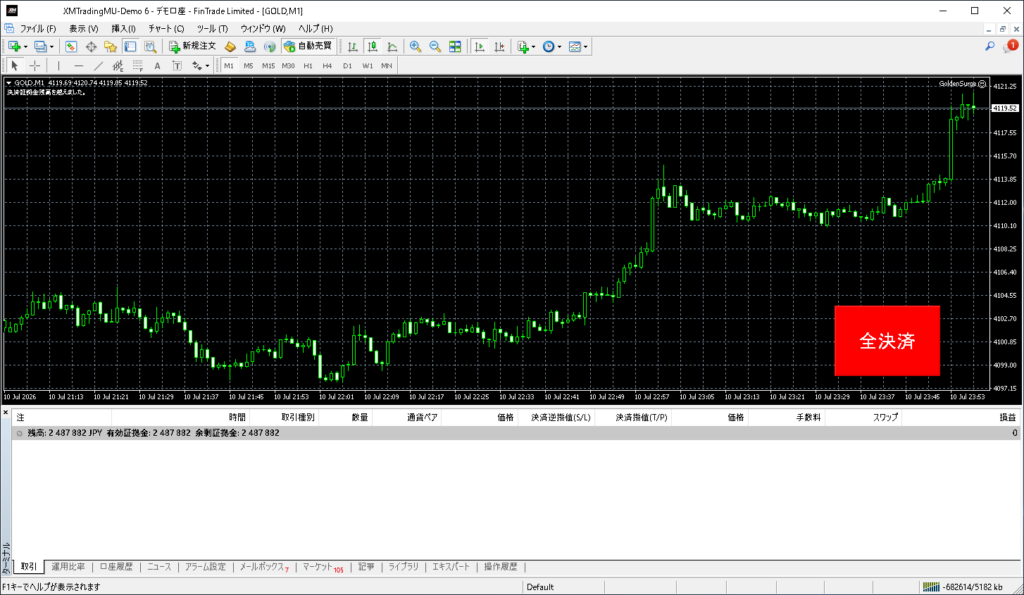Select the Fibonacci retracement tool
Viewport: 1024px width, 595px height.
138,65
